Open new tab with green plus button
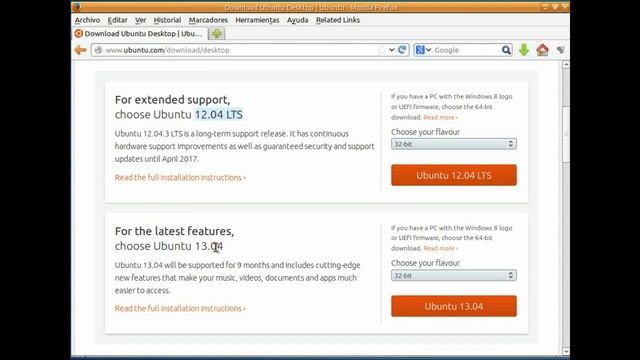Viewport: 640px width, 360px height. tap(217, 33)
